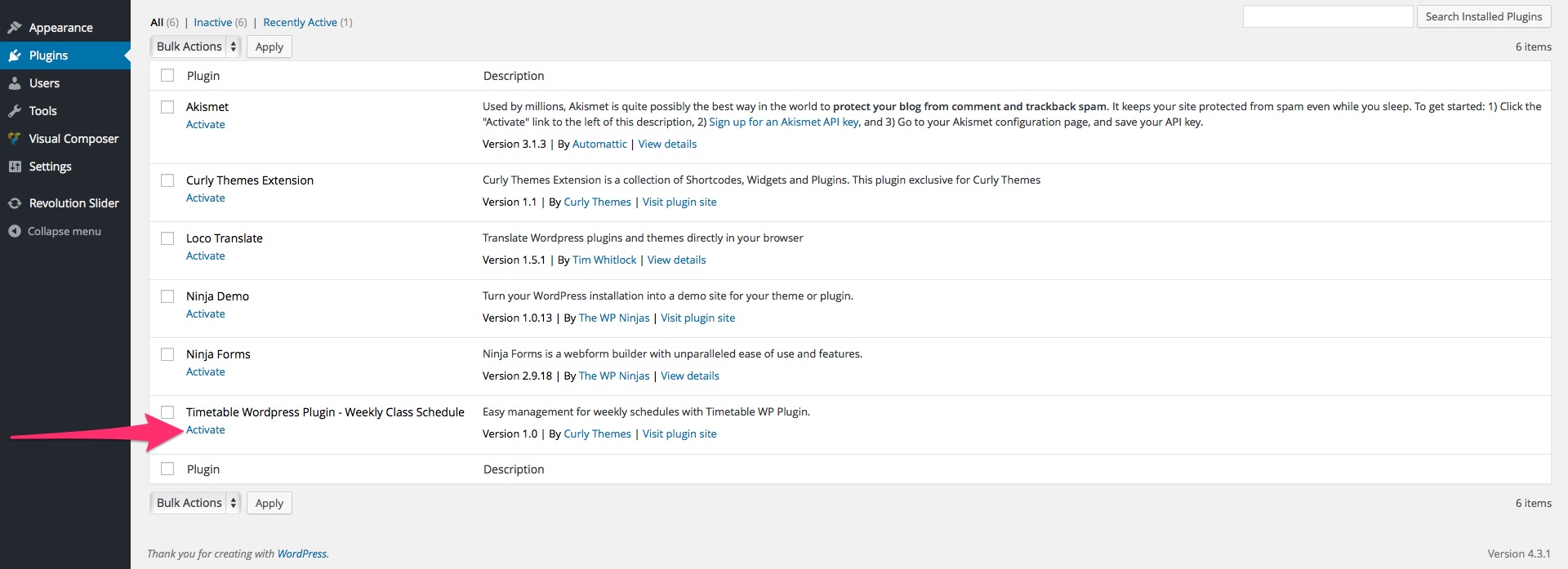Click the Search Installed Plugins button
The height and width of the screenshot is (569, 1568).
(x=1484, y=16)
